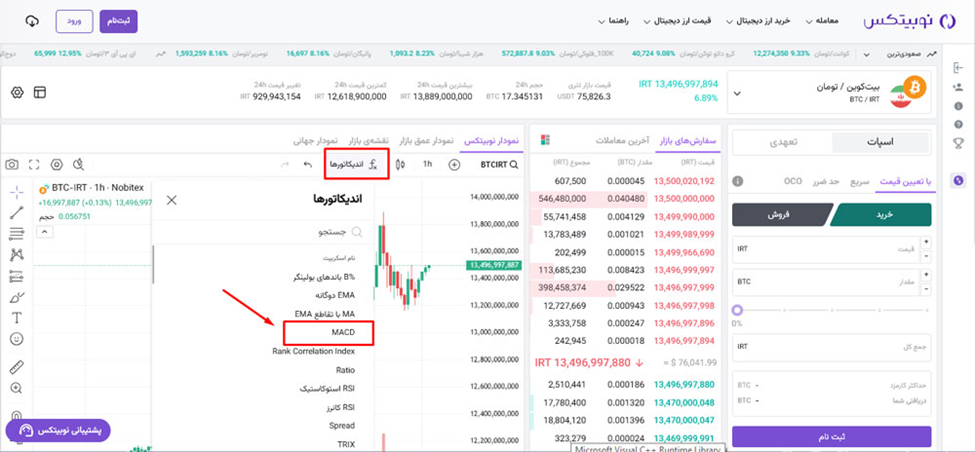
Task: Click the add user icon in right sidebar
Action: point(958,87)
